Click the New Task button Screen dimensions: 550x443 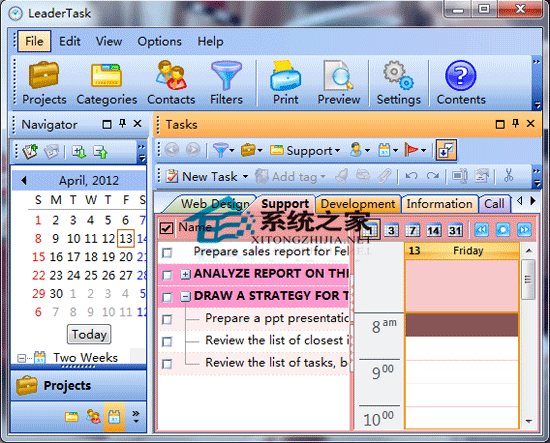tap(202, 176)
